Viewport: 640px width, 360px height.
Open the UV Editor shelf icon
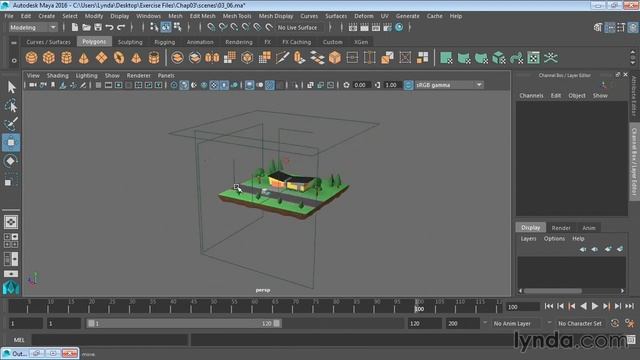tap(533, 58)
